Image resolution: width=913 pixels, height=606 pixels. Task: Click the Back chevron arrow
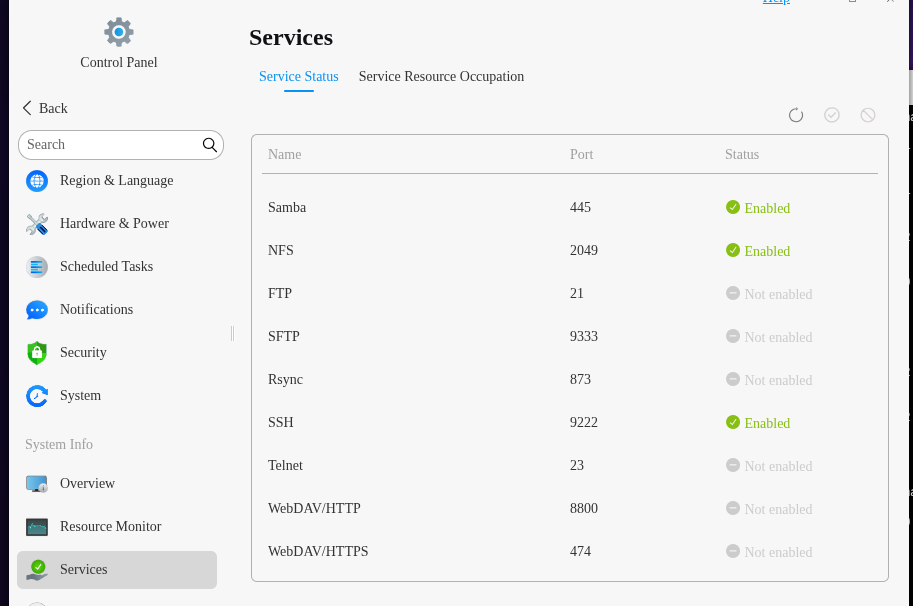pyautogui.click(x=27, y=108)
